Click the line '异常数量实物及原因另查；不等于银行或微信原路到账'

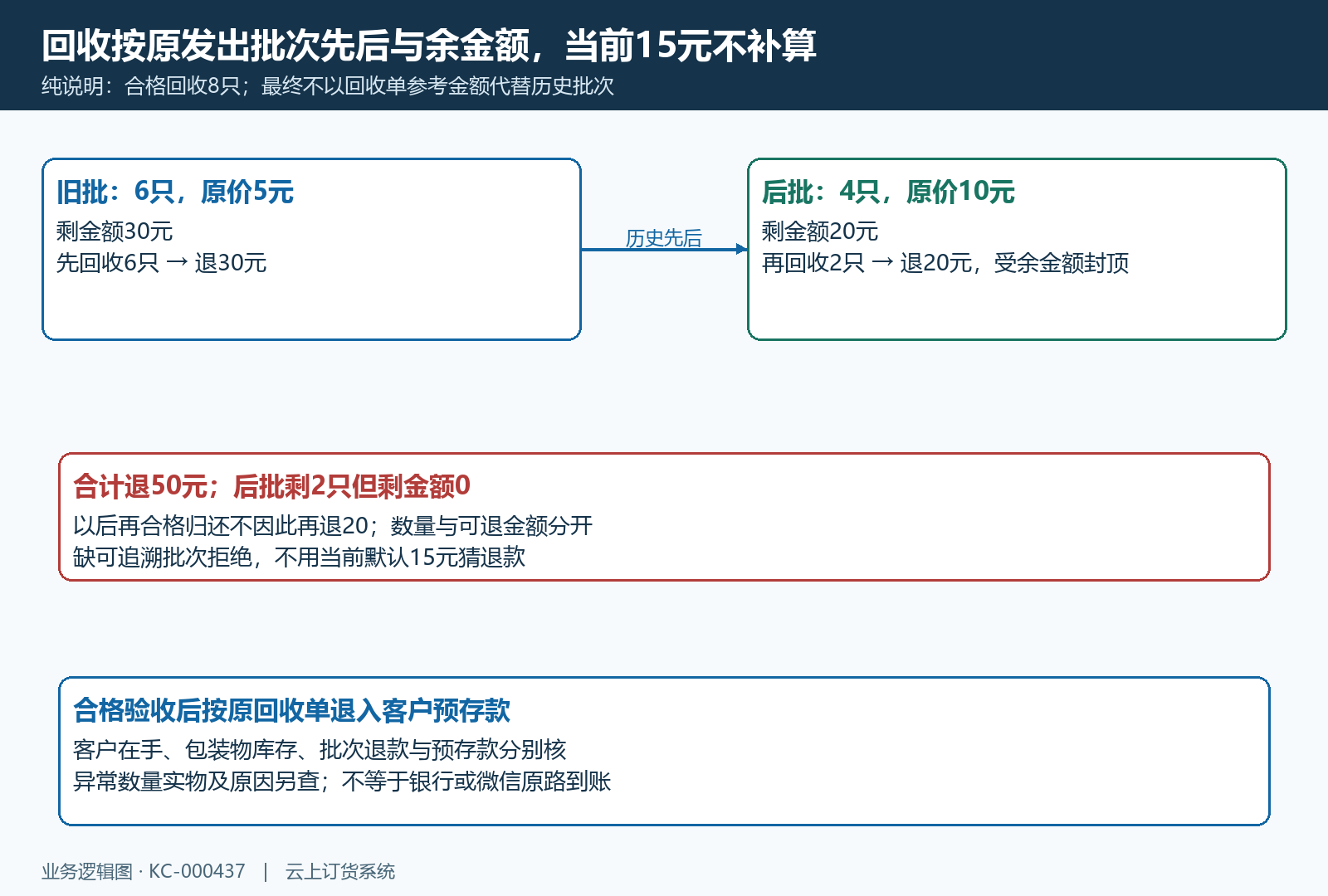point(342,782)
